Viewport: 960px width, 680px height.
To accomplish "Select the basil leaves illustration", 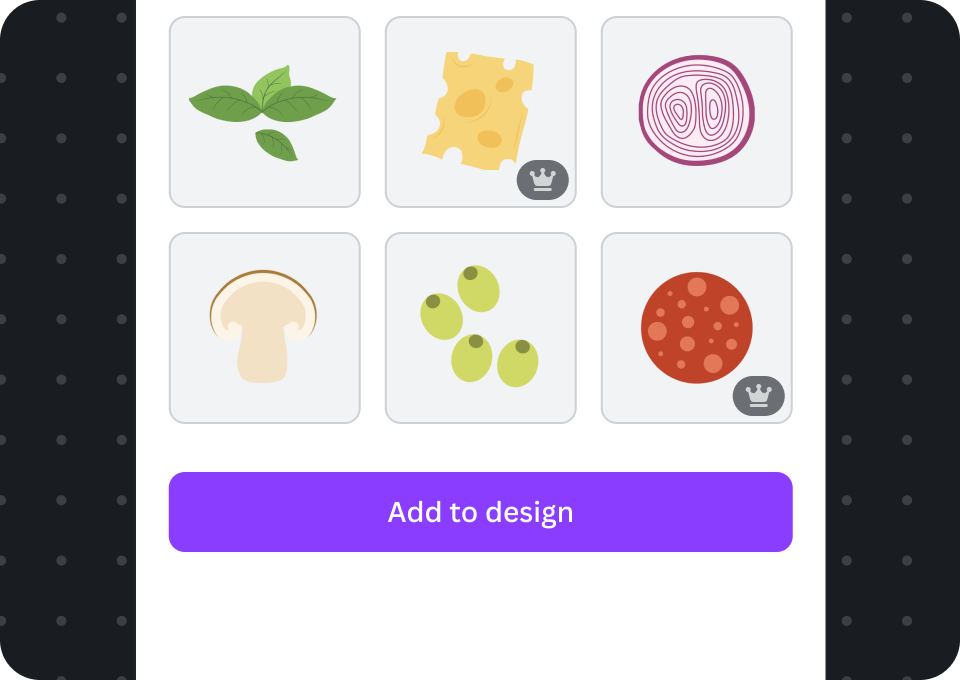I will 264,112.
